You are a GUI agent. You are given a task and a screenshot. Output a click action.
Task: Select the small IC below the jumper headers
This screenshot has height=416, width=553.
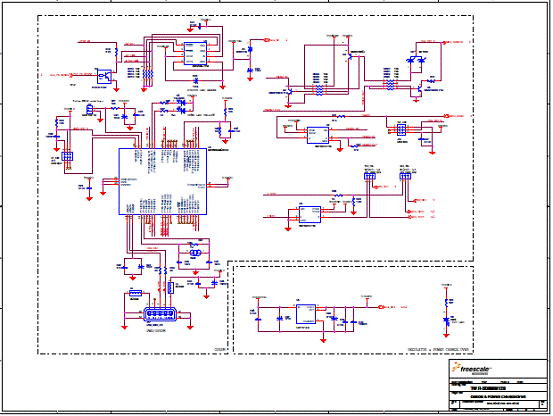(310, 215)
